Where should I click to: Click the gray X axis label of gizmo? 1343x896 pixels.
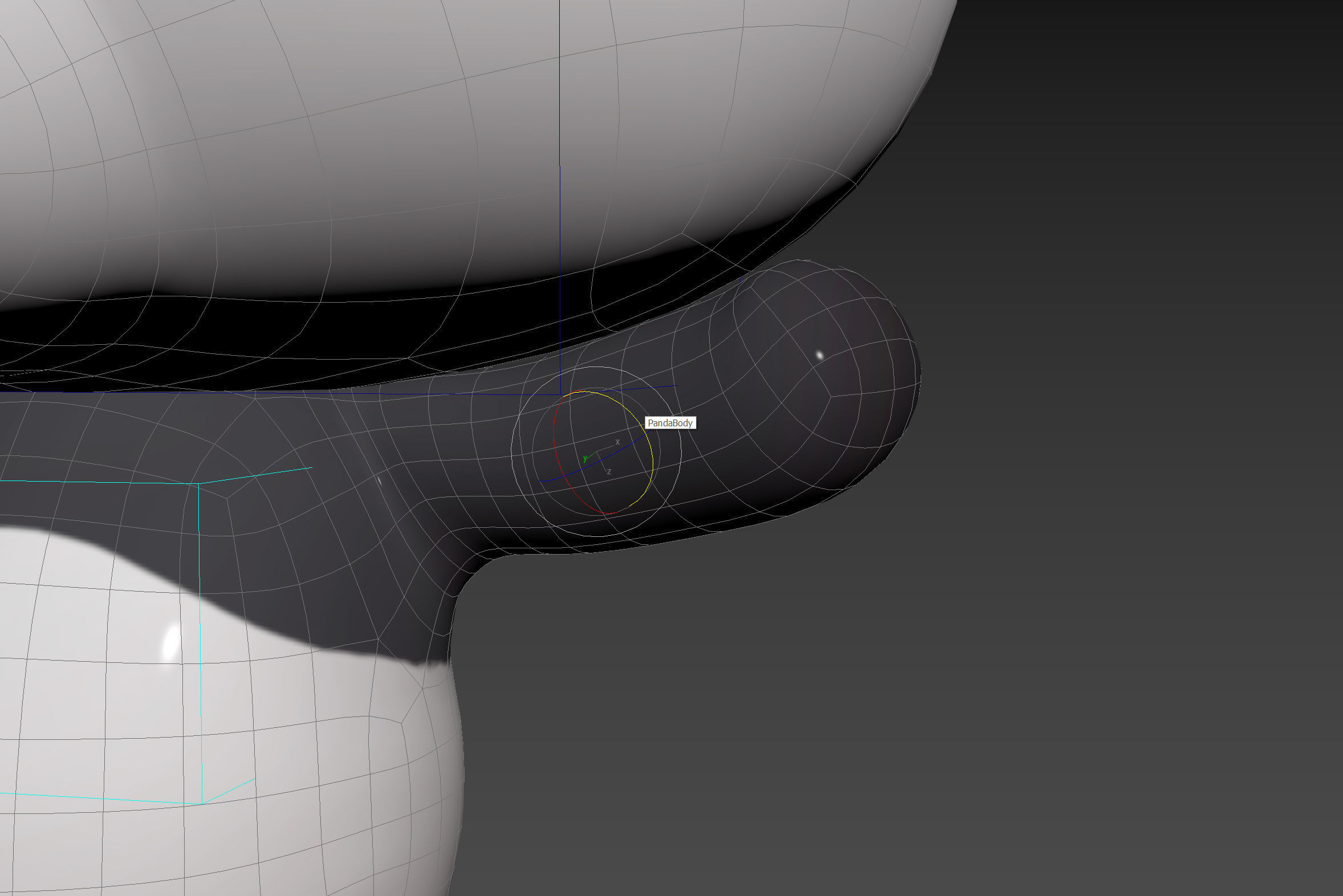click(x=617, y=442)
